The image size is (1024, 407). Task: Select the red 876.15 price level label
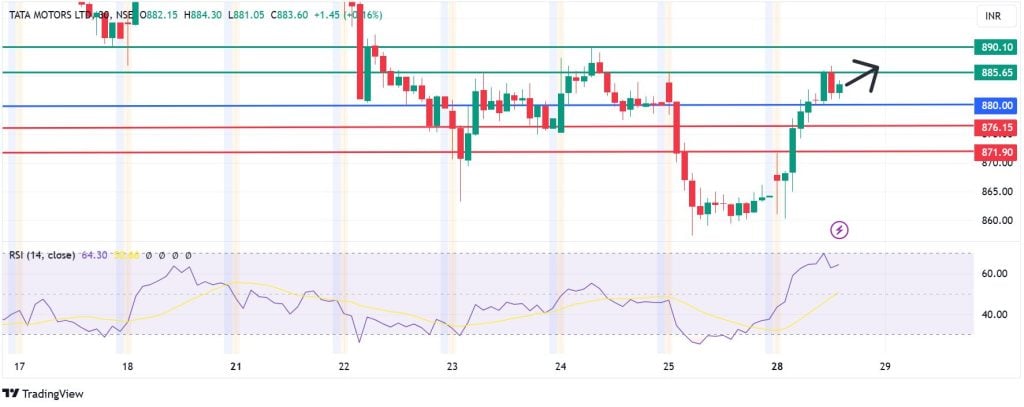click(996, 127)
